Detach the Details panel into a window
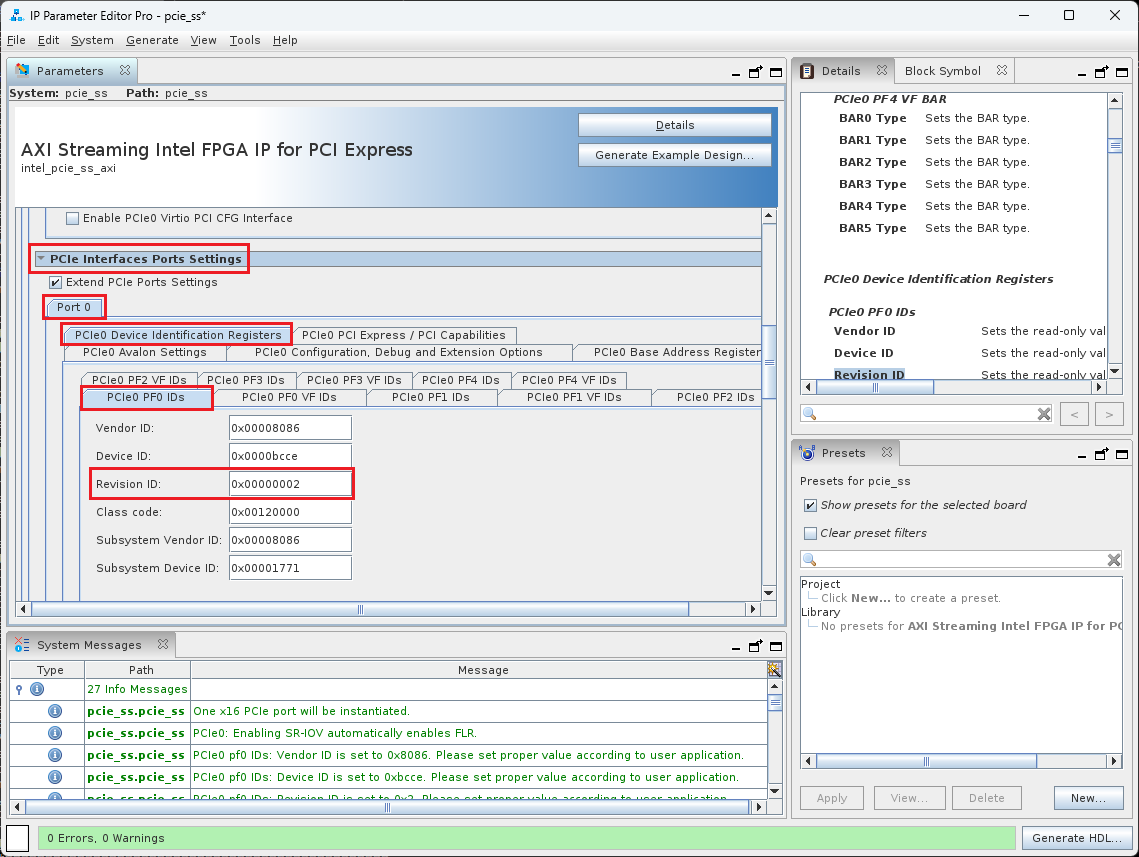This screenshot has height=857, width=1139. pos(1102,72)
